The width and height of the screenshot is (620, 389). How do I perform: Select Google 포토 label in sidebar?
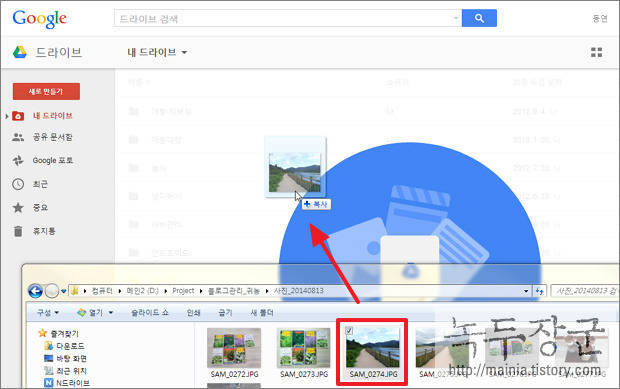coord(53,161)
